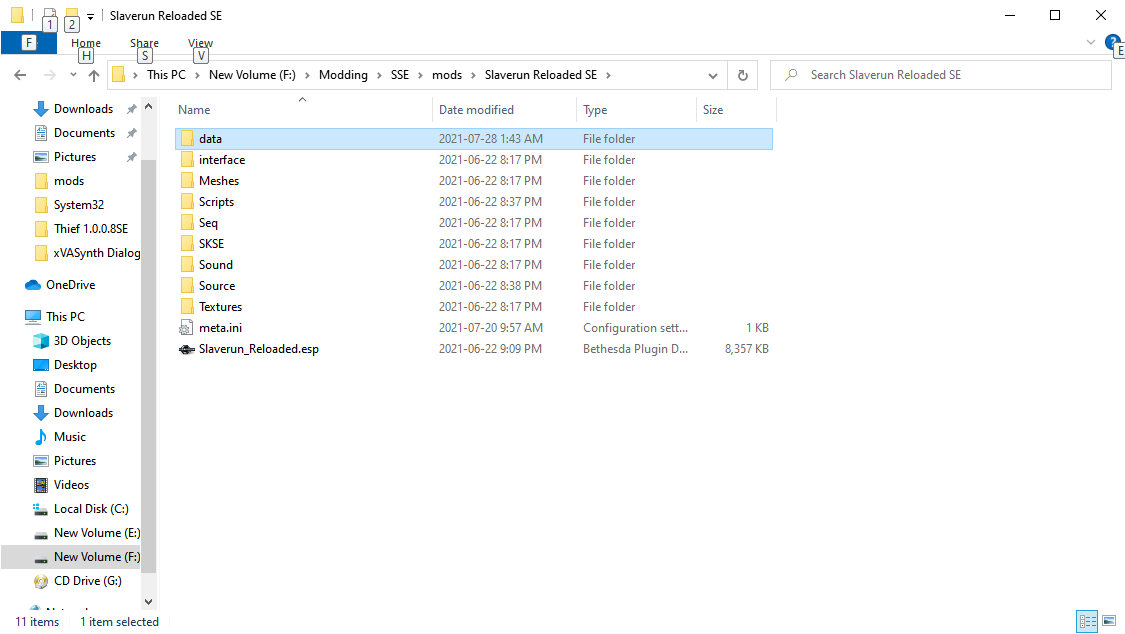Open Downloads in Quick access

pyautogui.click(x=83, y=109)
